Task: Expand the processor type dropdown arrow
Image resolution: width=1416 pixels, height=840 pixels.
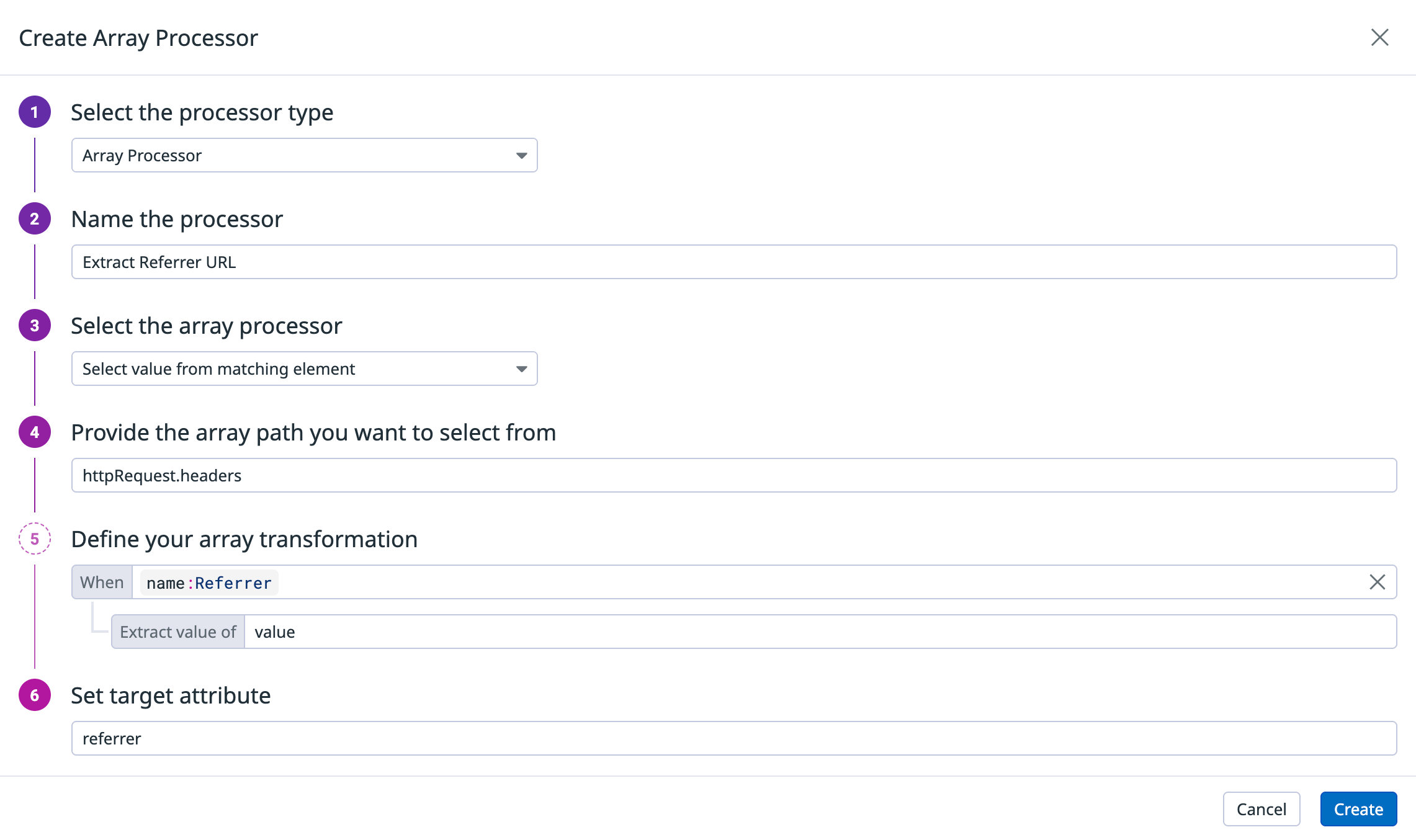Action: [521, 156]
